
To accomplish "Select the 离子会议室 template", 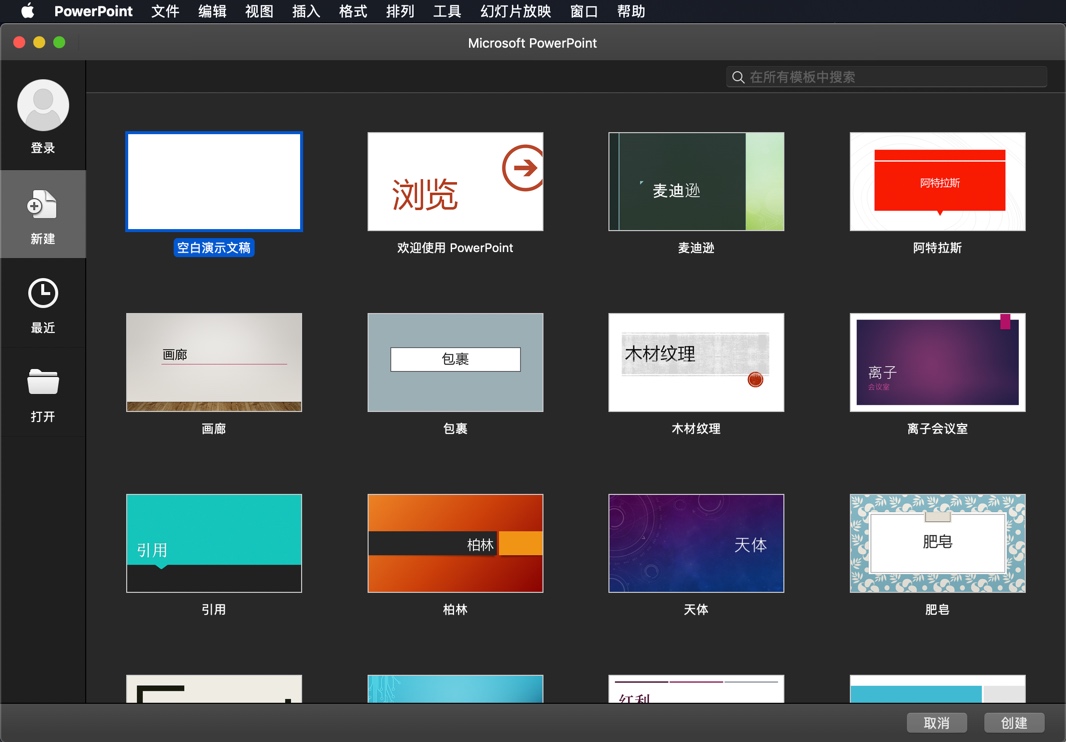I will (937, 362).
